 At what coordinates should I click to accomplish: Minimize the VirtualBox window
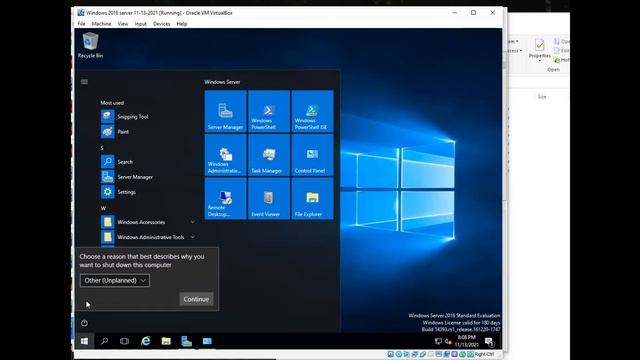454,13
